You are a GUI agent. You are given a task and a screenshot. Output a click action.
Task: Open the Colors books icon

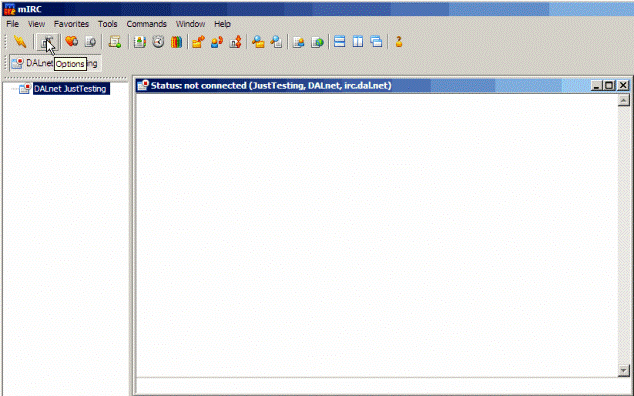point(176,42)
